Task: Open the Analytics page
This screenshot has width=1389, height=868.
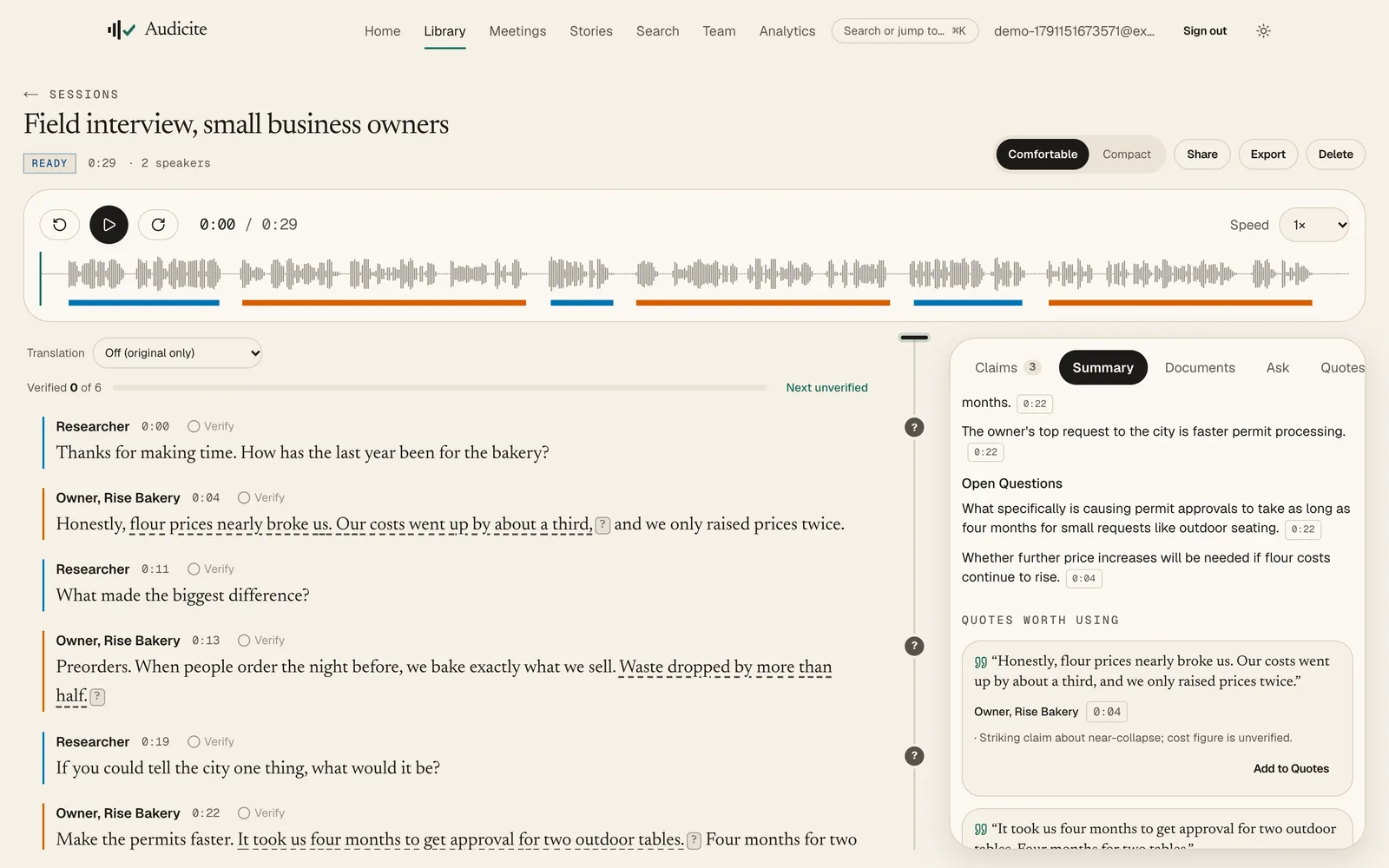Action: (787, 31)
